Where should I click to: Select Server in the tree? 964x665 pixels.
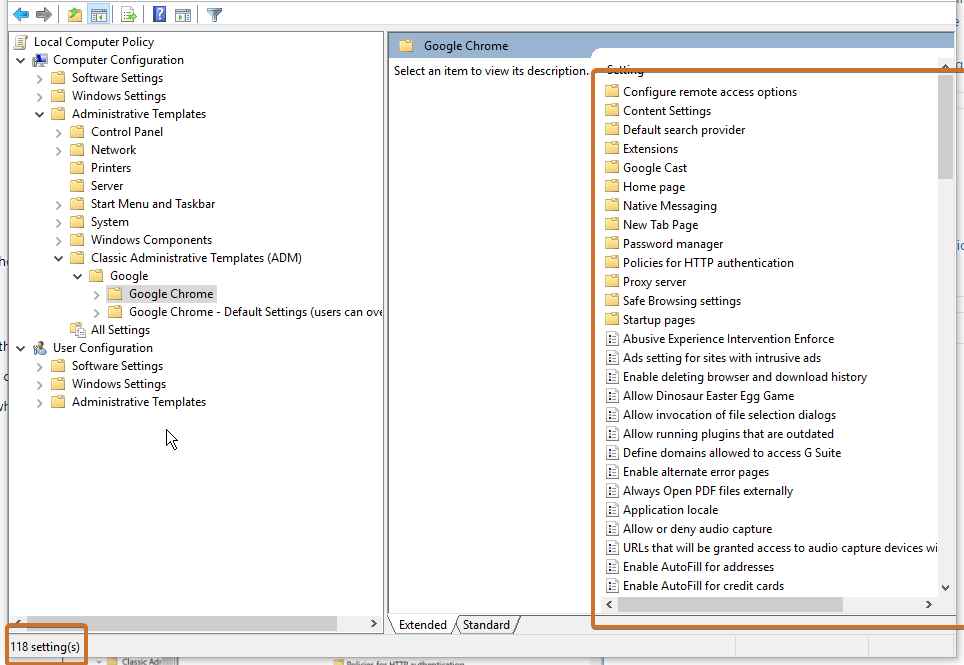(x=107, y=186)
